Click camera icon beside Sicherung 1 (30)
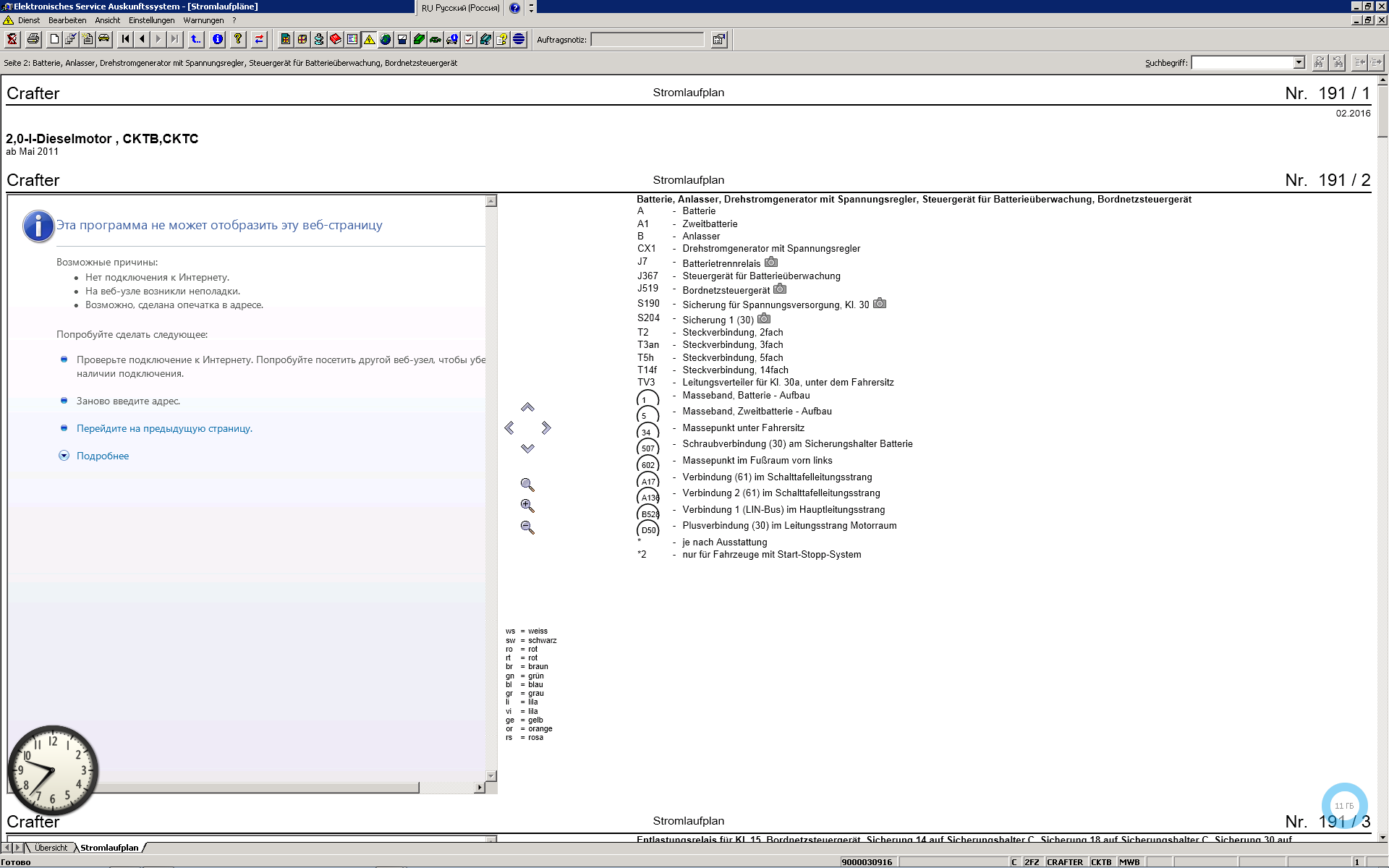Image resolution: width=1389 pixels, height=868 pixels. [764, 318]
